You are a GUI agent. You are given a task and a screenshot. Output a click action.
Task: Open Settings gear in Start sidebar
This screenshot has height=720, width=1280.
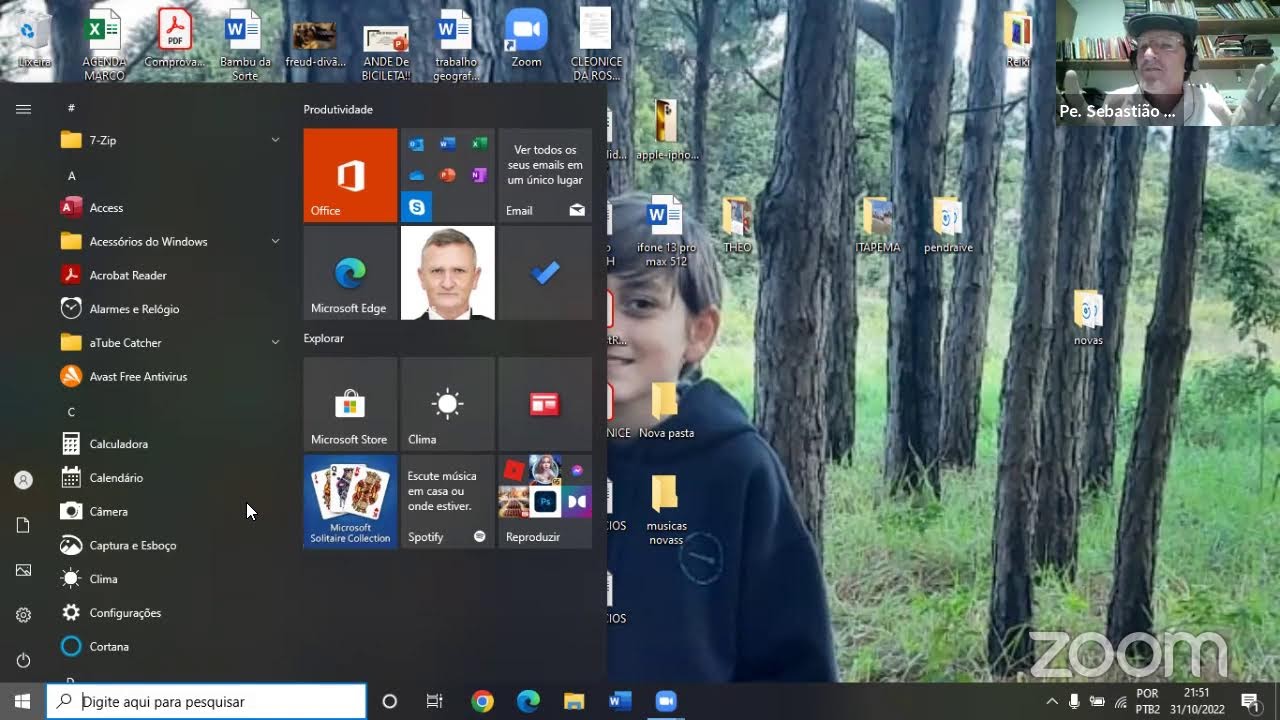pos(23,615)
